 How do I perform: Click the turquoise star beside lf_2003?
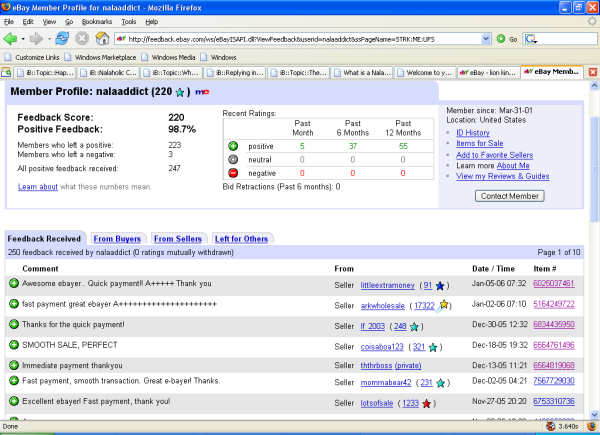[414, 327]
